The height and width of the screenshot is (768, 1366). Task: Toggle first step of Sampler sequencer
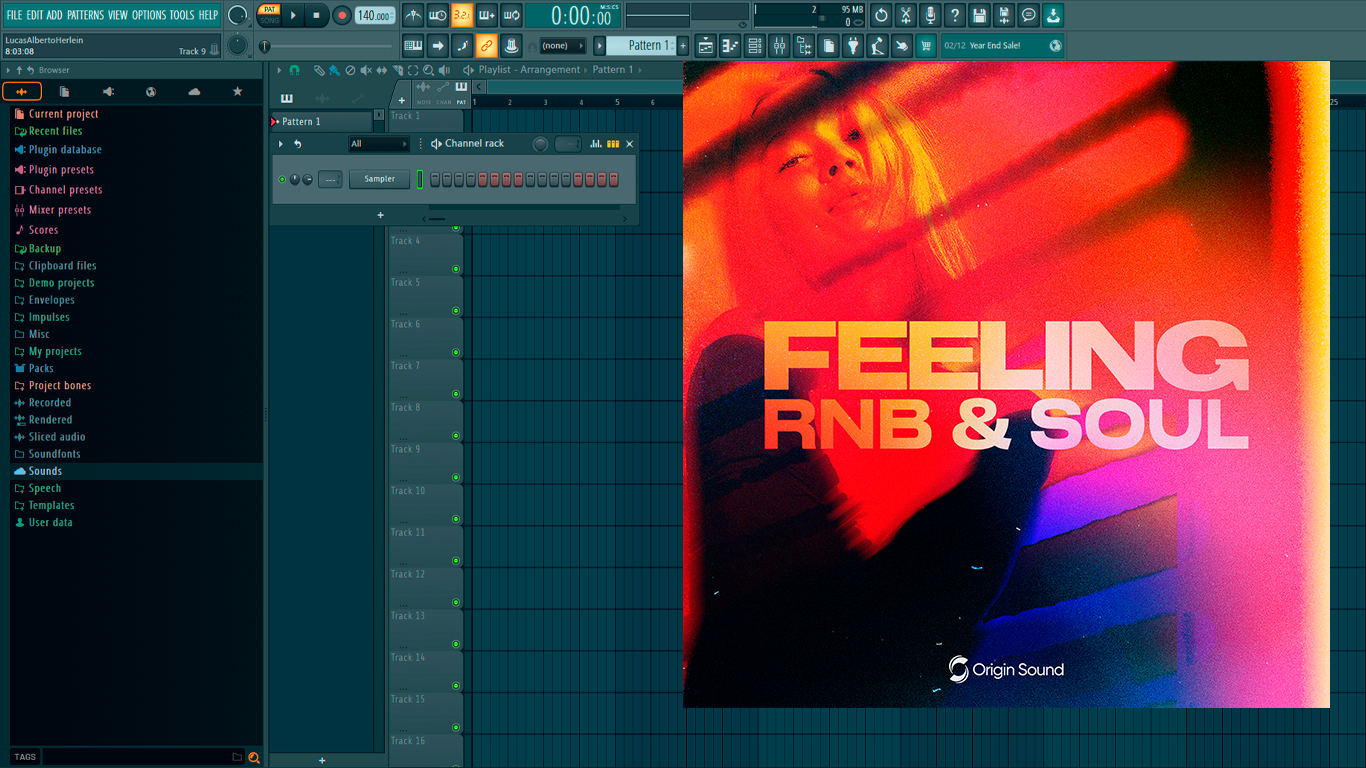tap(435, 179)
